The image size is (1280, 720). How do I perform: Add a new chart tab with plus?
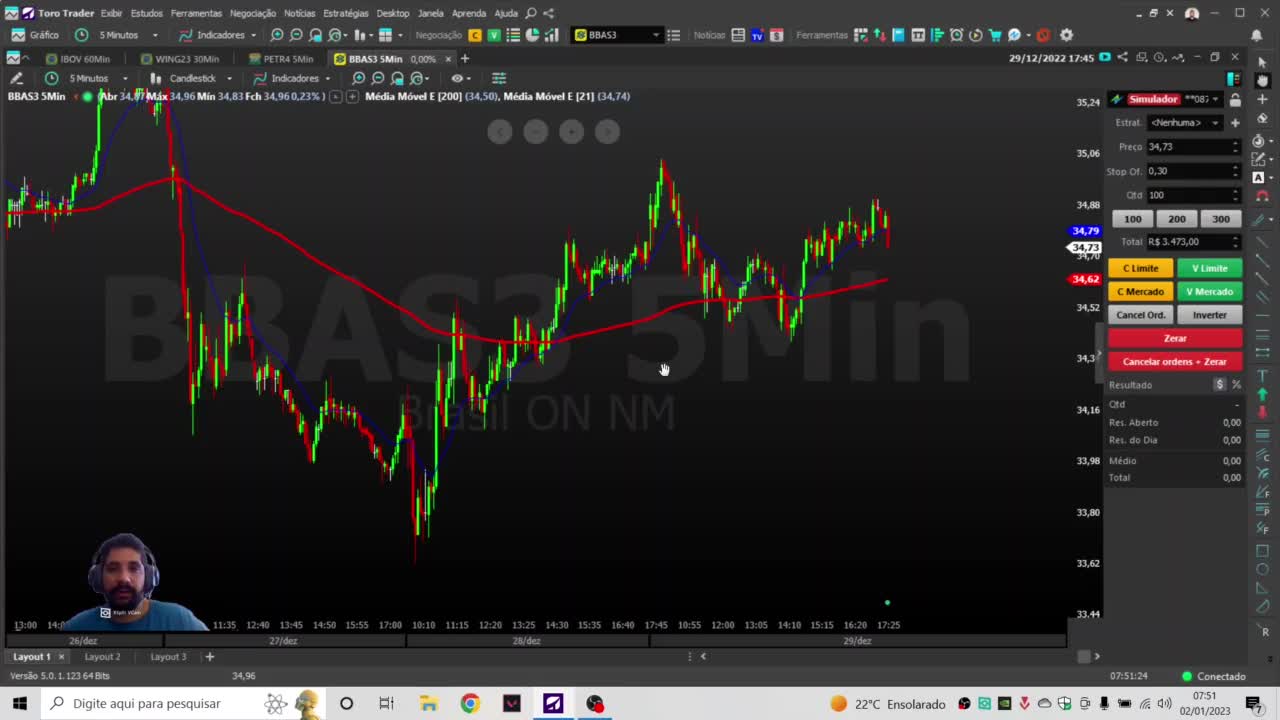click(x=464, y=59)
